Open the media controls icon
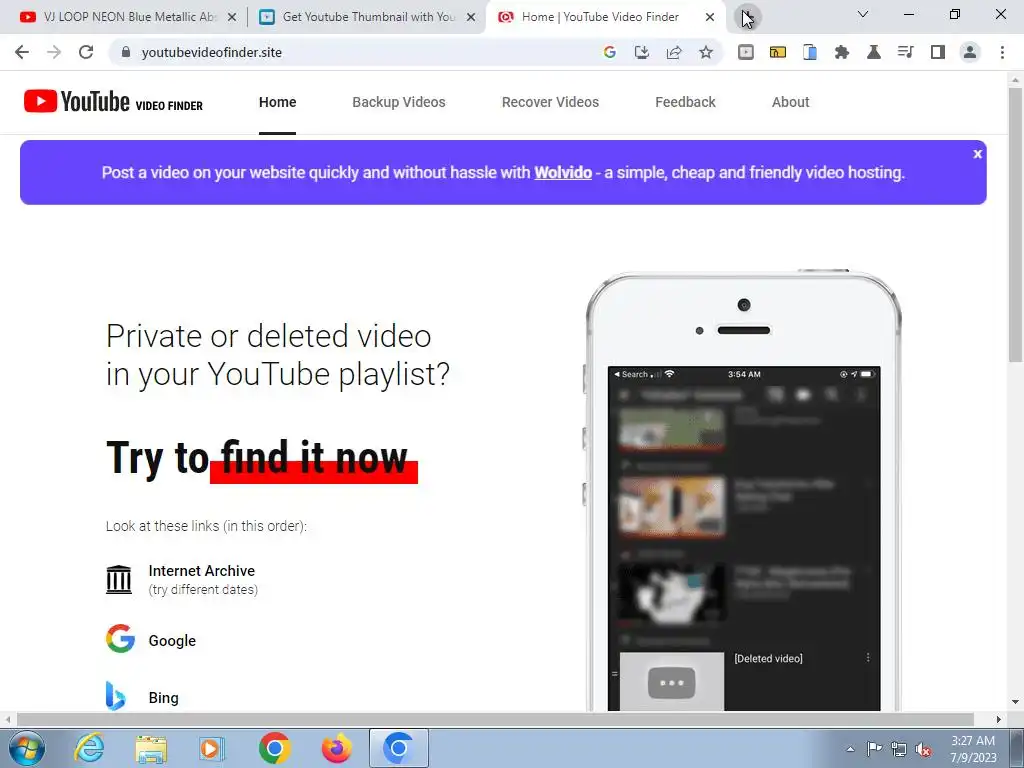 coord(906,52)
